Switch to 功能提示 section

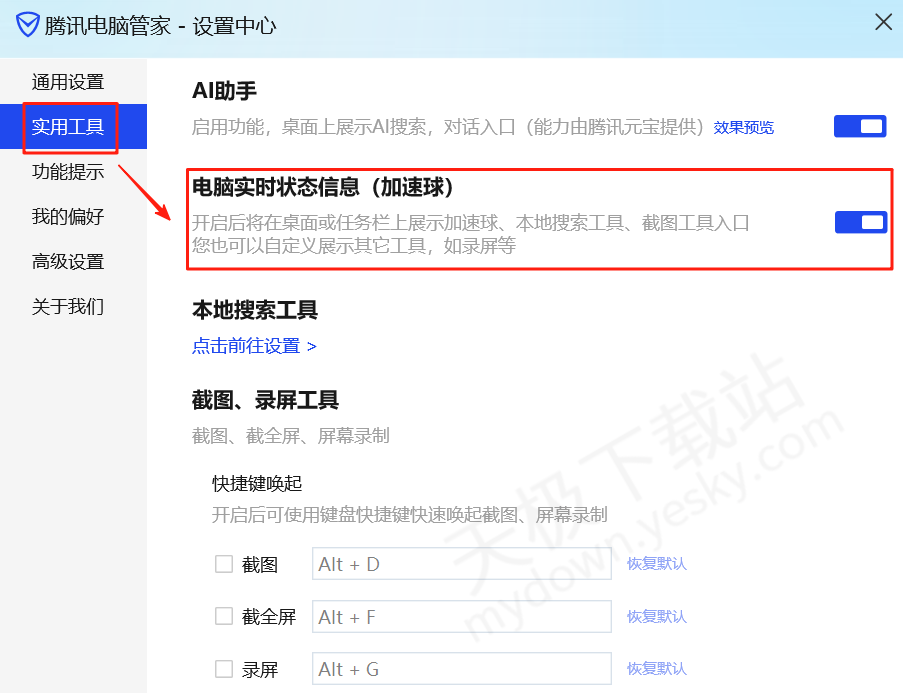pyautogui.click(x=68, y=172)
